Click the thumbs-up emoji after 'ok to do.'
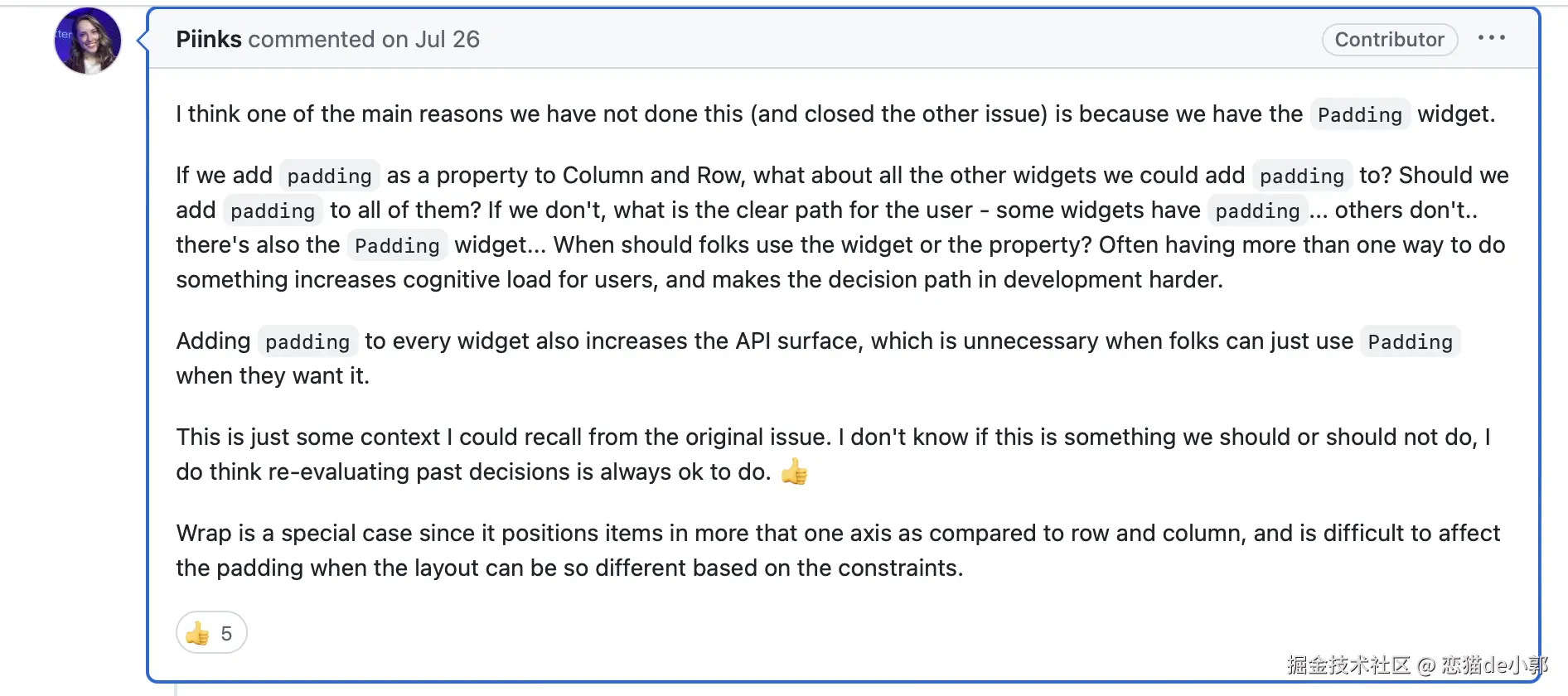The height and width of the screenshot is (696, 1568). point(794,471)
